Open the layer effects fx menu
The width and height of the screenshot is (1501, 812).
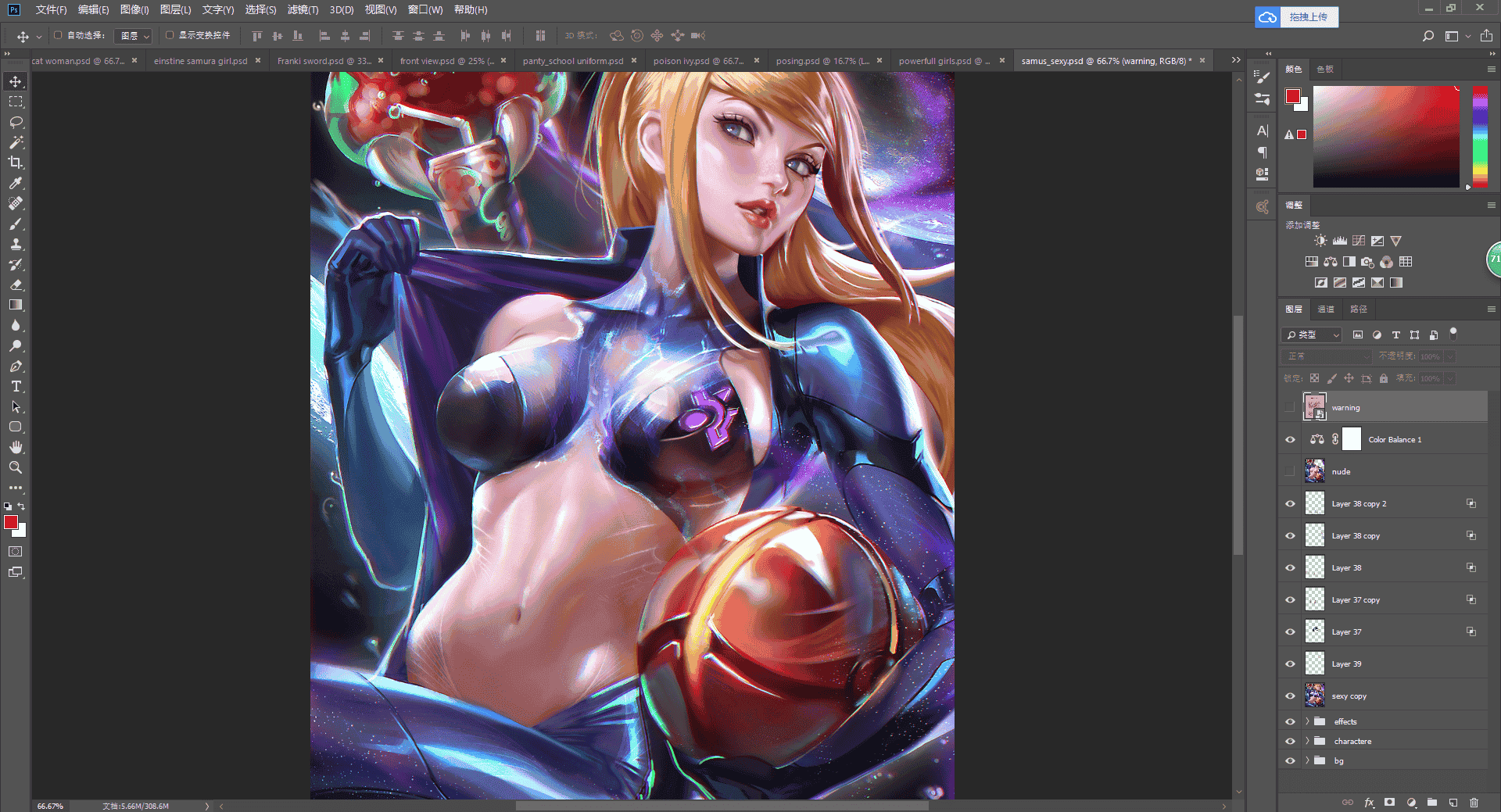click(1369, 803)
